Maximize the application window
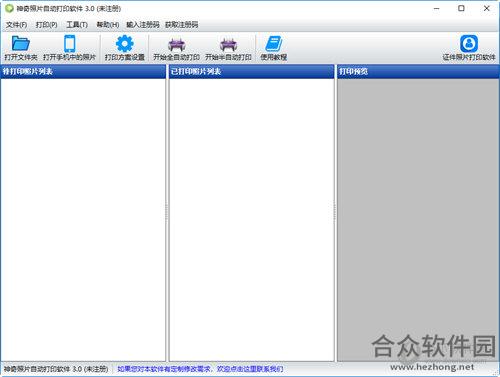 (x=461, y=9)
